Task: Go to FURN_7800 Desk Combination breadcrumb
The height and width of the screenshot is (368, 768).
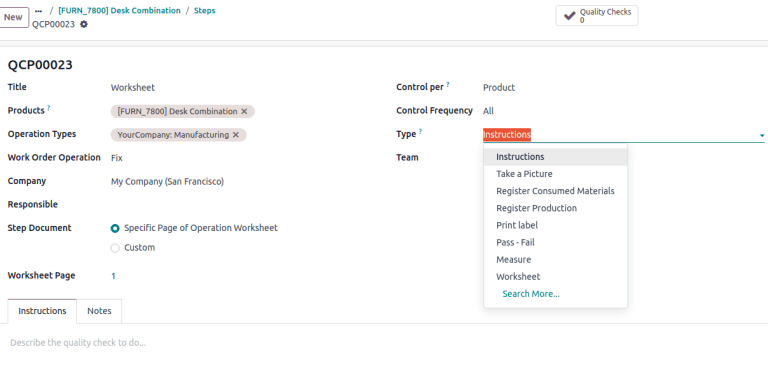Action: [119, 10]
